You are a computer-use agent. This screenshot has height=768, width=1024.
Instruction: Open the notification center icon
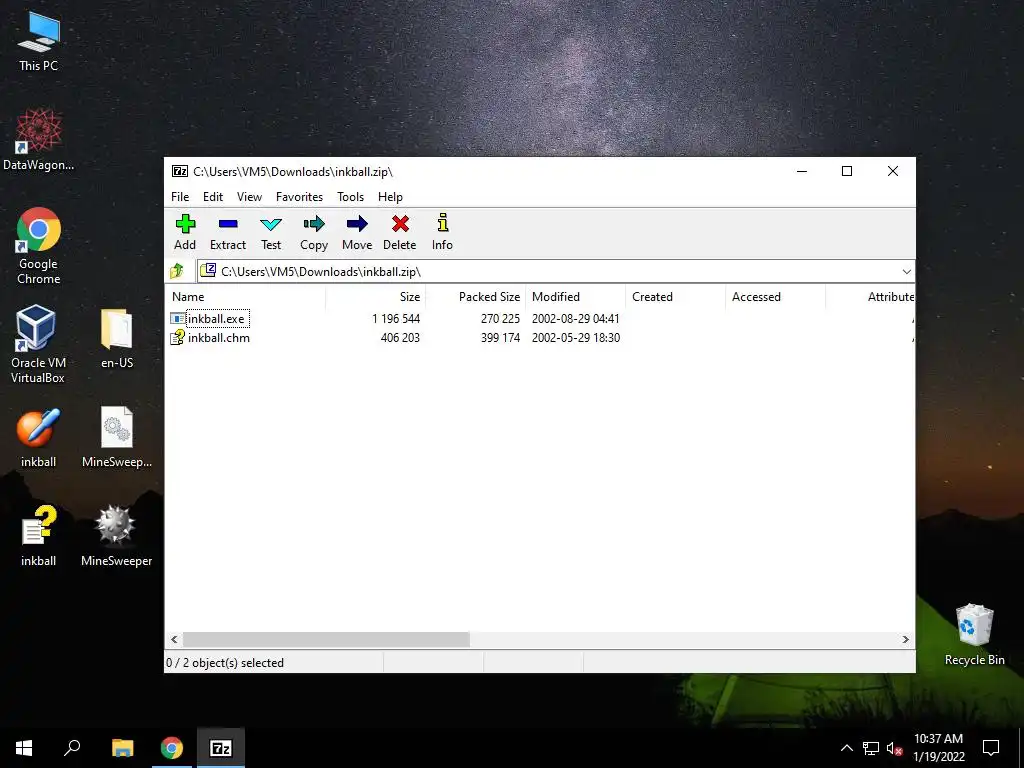click(x=991, y=748)
